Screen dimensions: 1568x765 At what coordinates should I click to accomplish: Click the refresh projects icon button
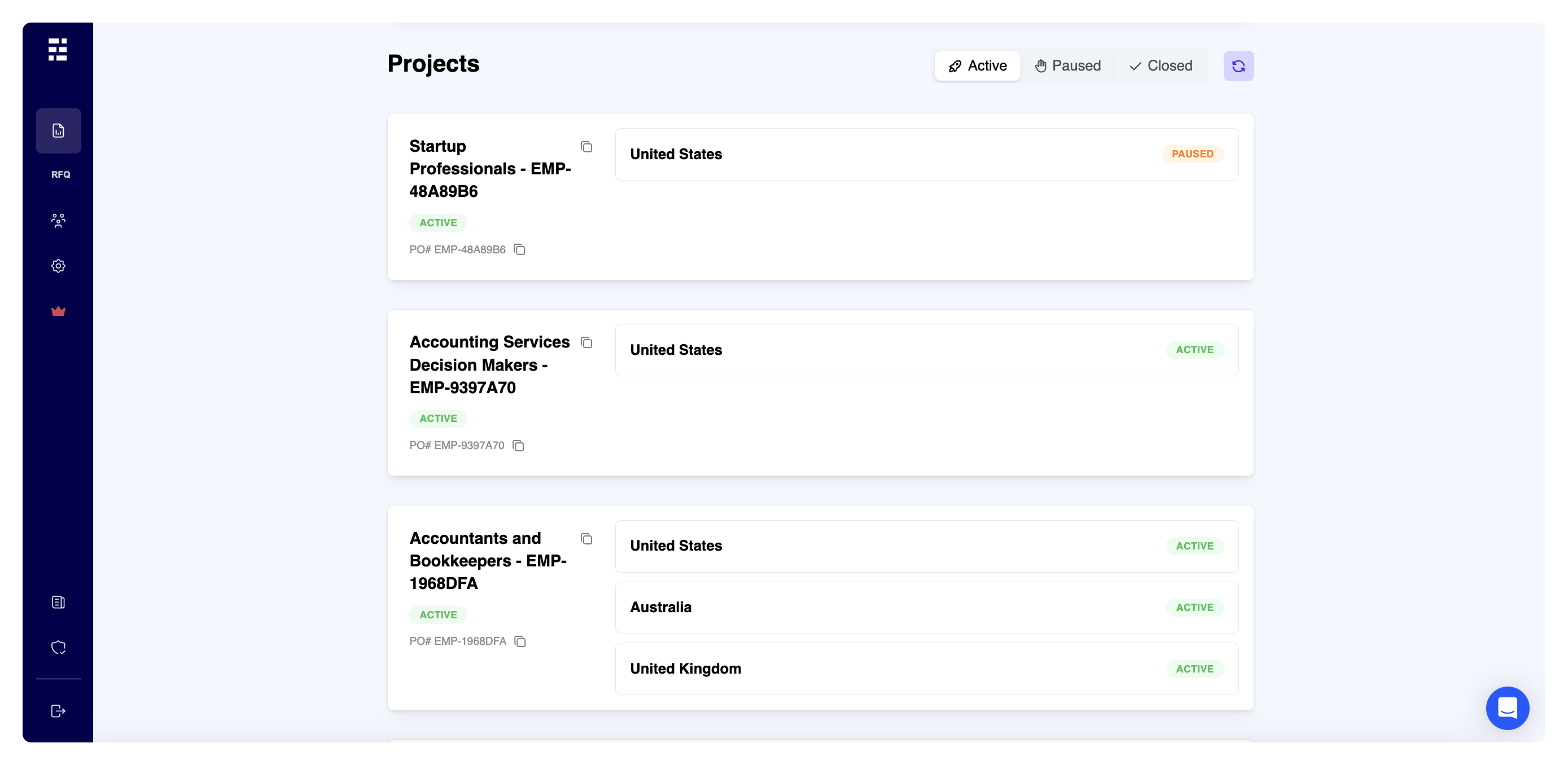pos(1238,66)
